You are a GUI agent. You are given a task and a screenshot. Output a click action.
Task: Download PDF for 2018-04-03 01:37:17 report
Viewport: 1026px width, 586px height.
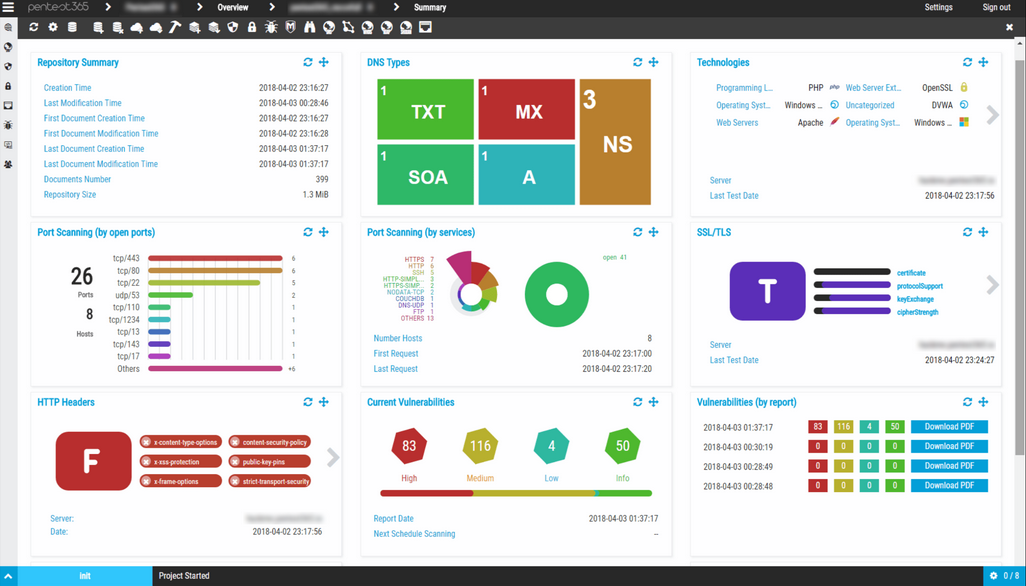pos(949,427)
